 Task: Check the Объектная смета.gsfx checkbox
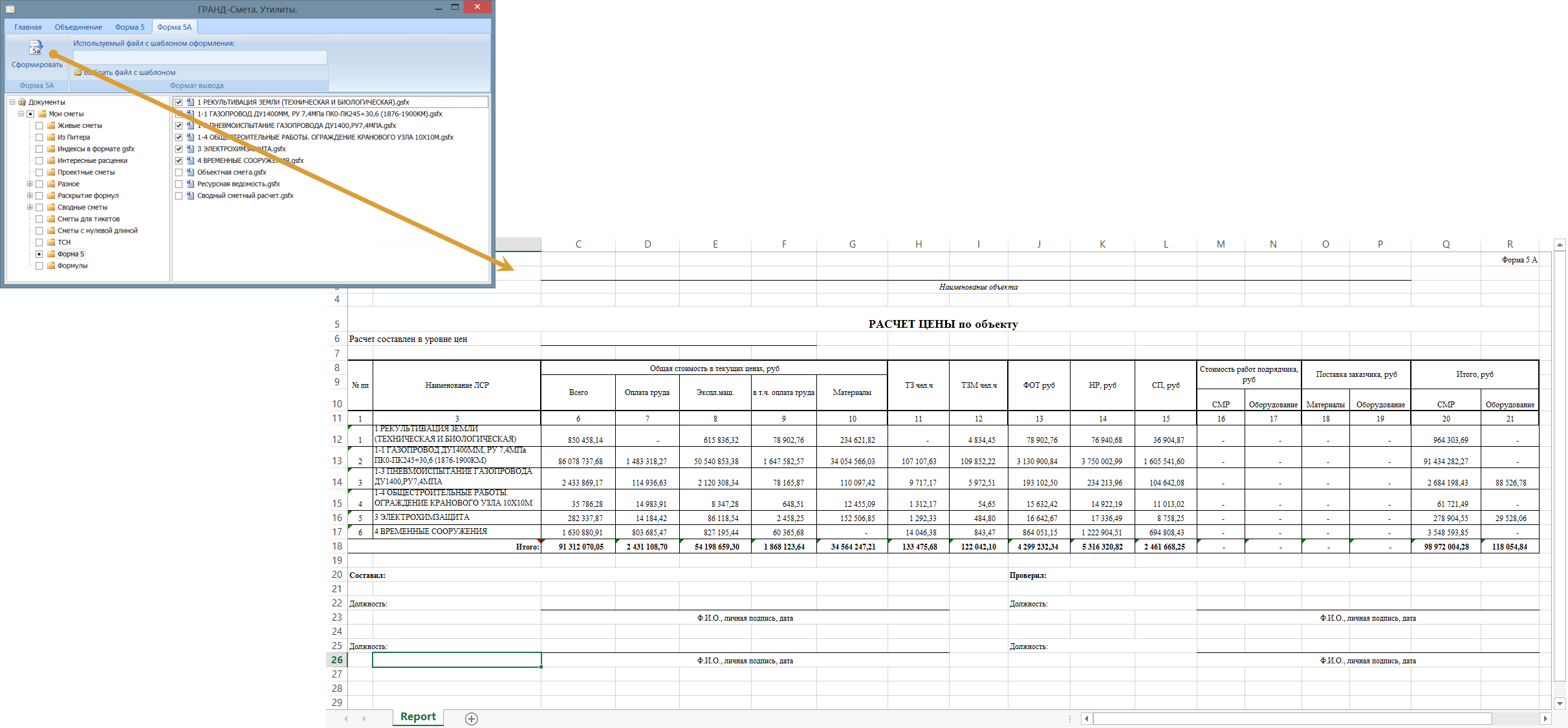coord(179,173)
